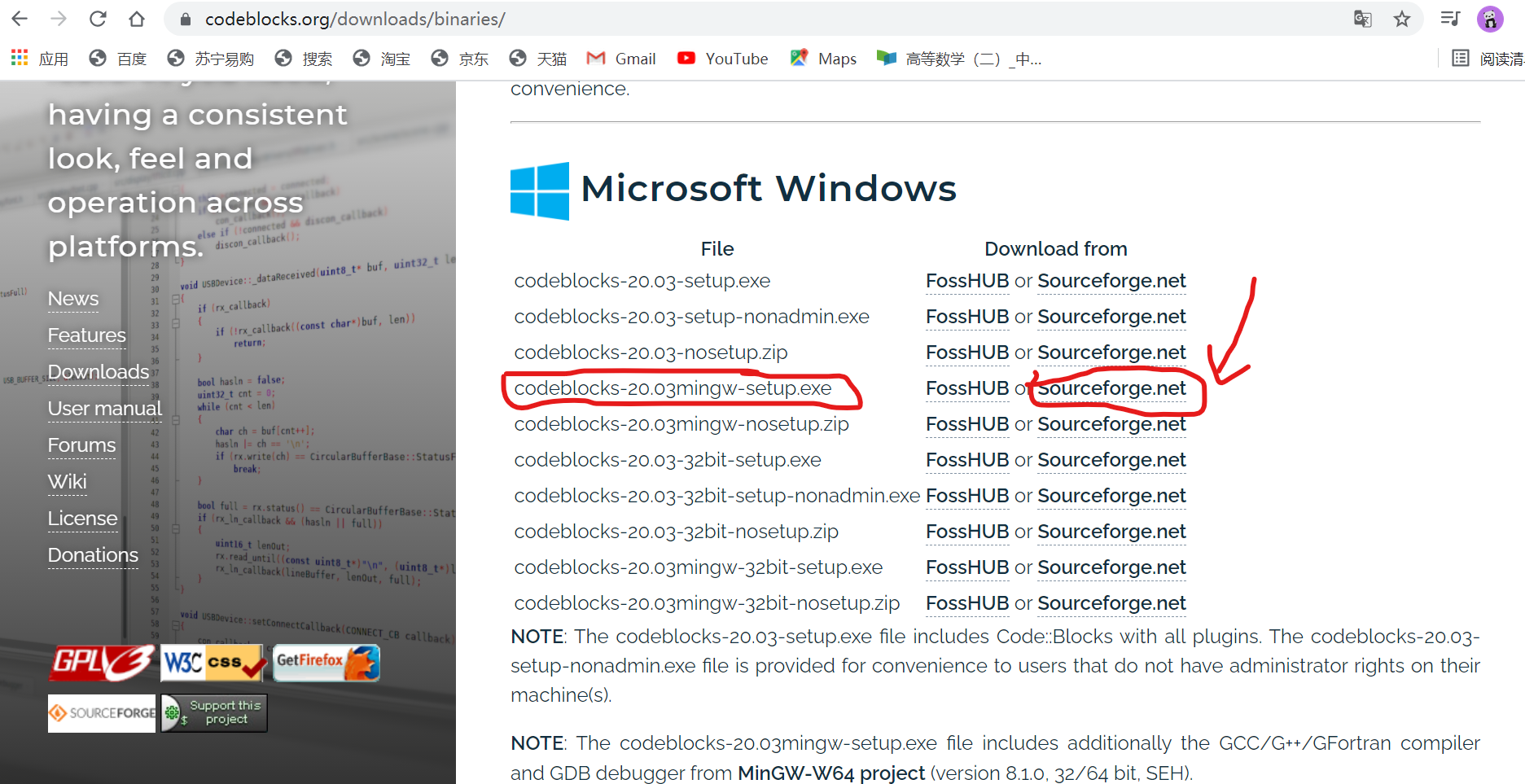The height and width of the screenshot is (784, 1525).
Task: Open the reading list icon
Action: pos(1461,59)
